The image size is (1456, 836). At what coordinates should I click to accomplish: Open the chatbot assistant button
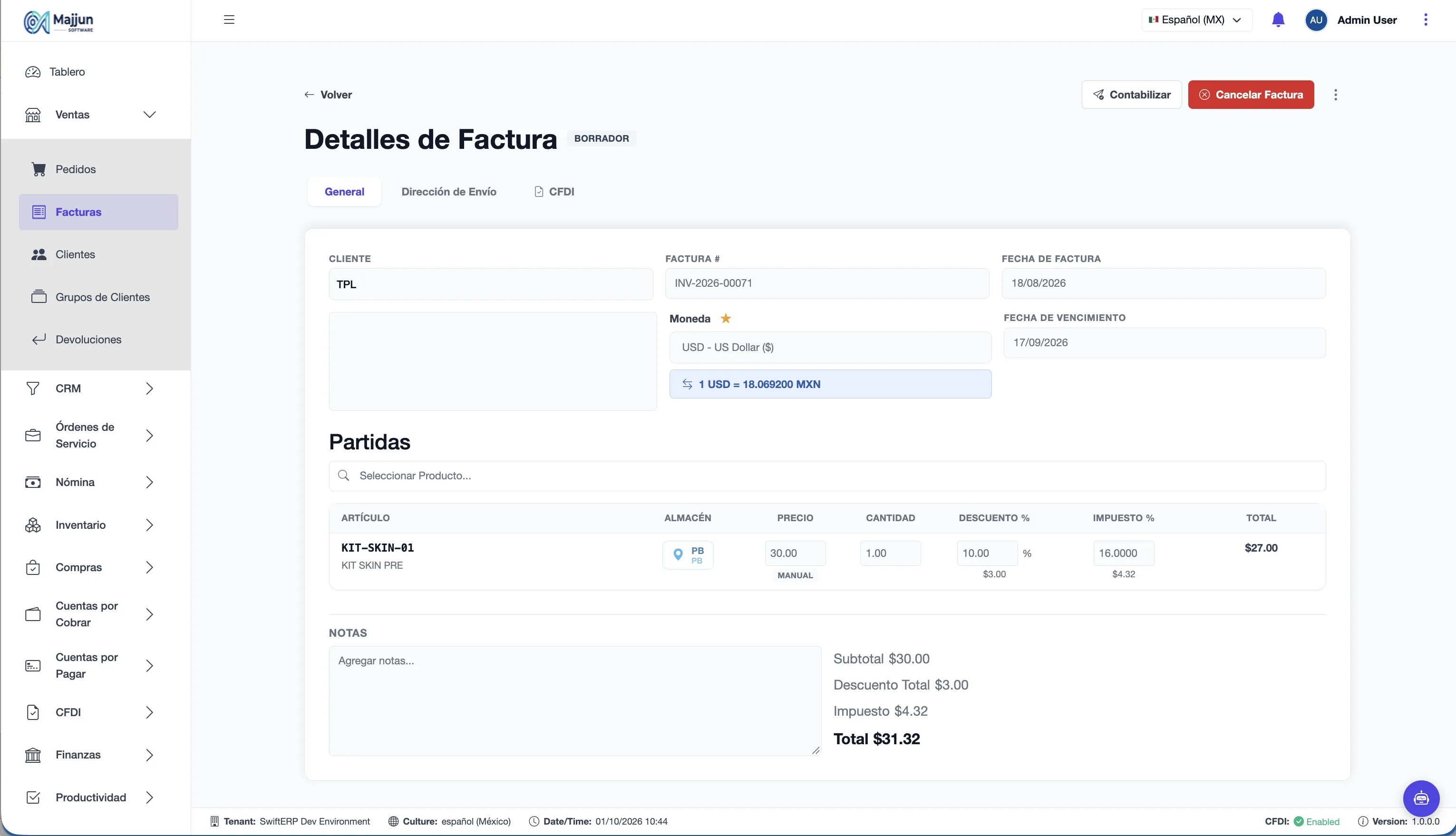tap(1421, 798)
